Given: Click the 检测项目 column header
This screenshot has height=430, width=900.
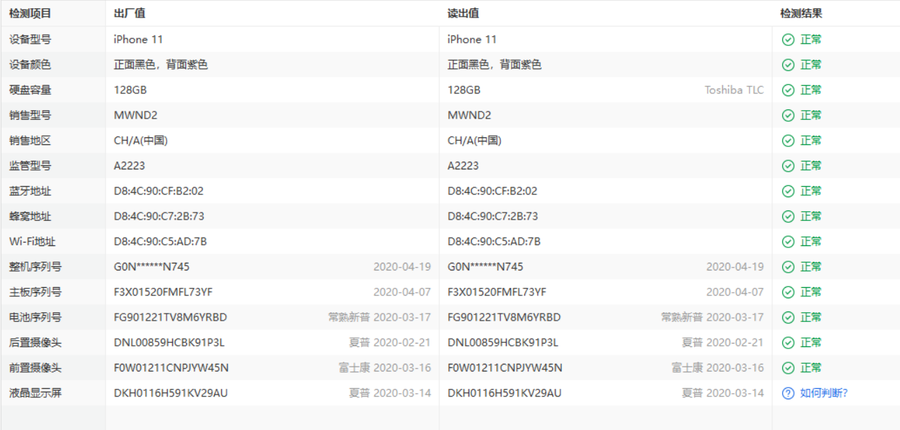Looking at the screenshot, I should coord(30,13).
